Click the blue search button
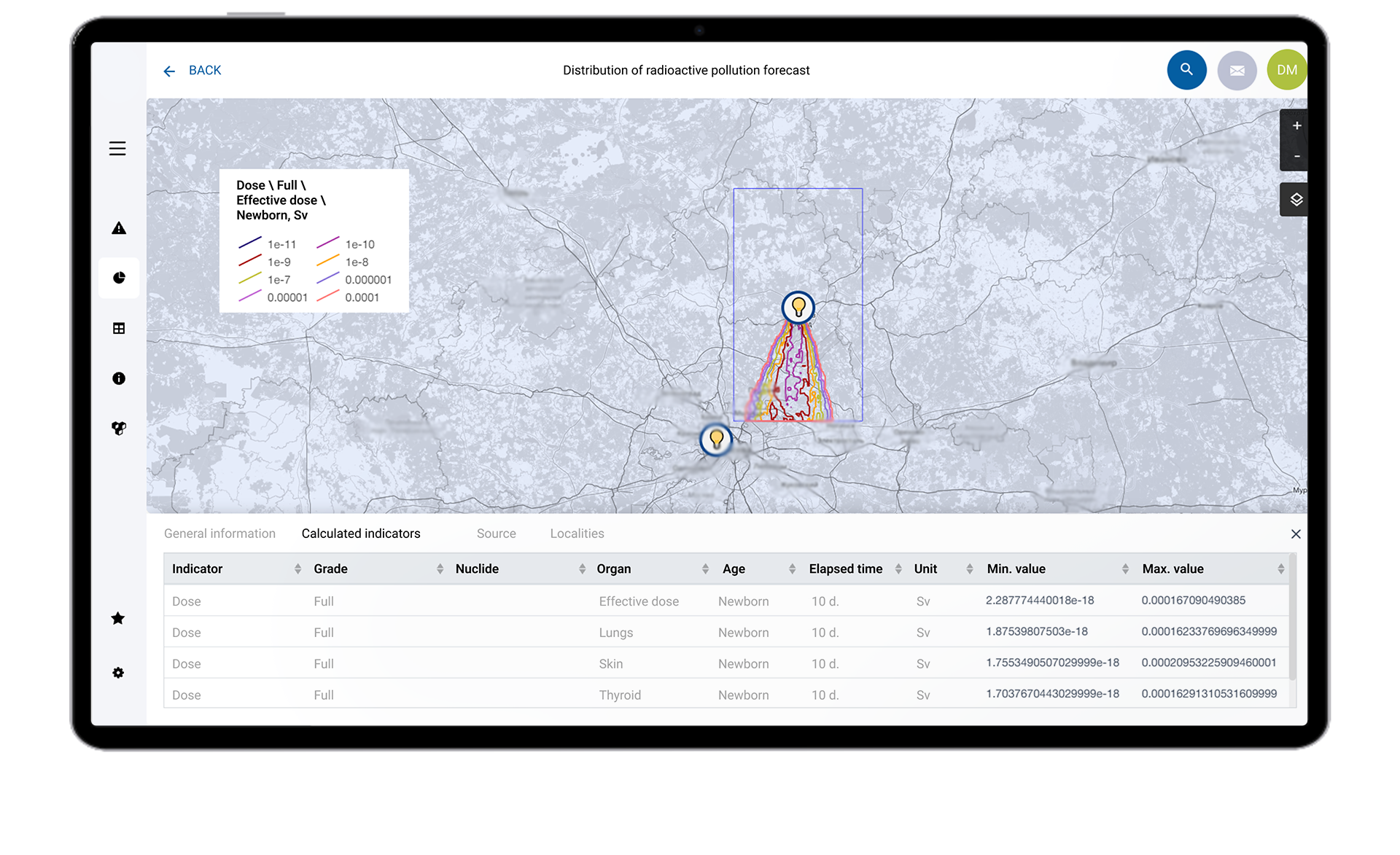Image resolution: width=1400 pixels, height=855 pixels. coord(1186,70)
